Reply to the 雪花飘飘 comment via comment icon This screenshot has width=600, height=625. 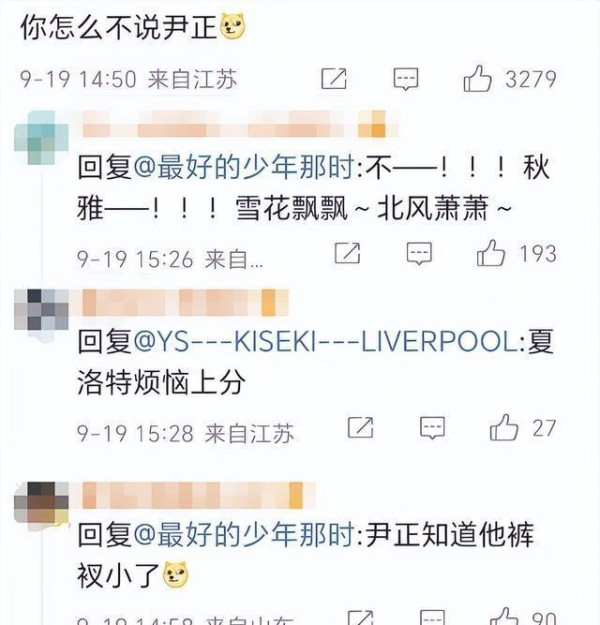pyautogui.click(x=419, y=253)
